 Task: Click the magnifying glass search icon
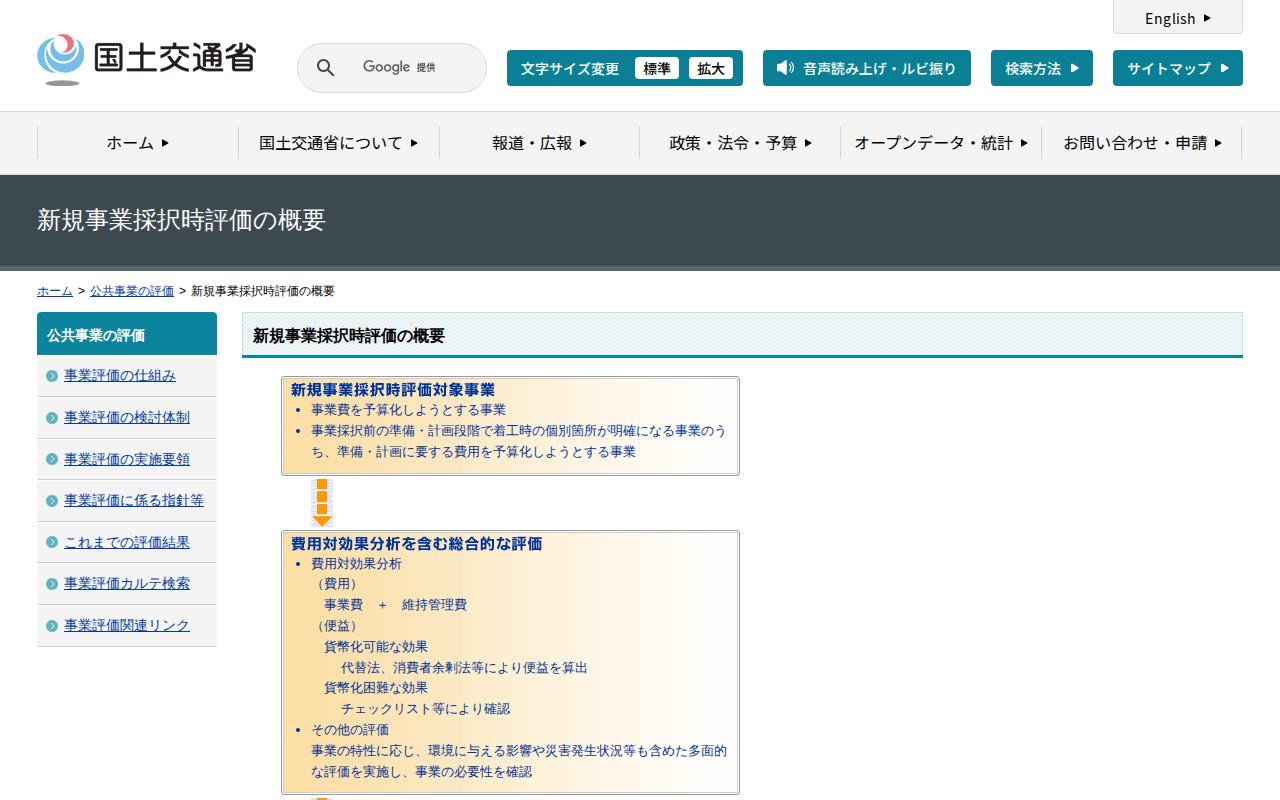point(326,68)
